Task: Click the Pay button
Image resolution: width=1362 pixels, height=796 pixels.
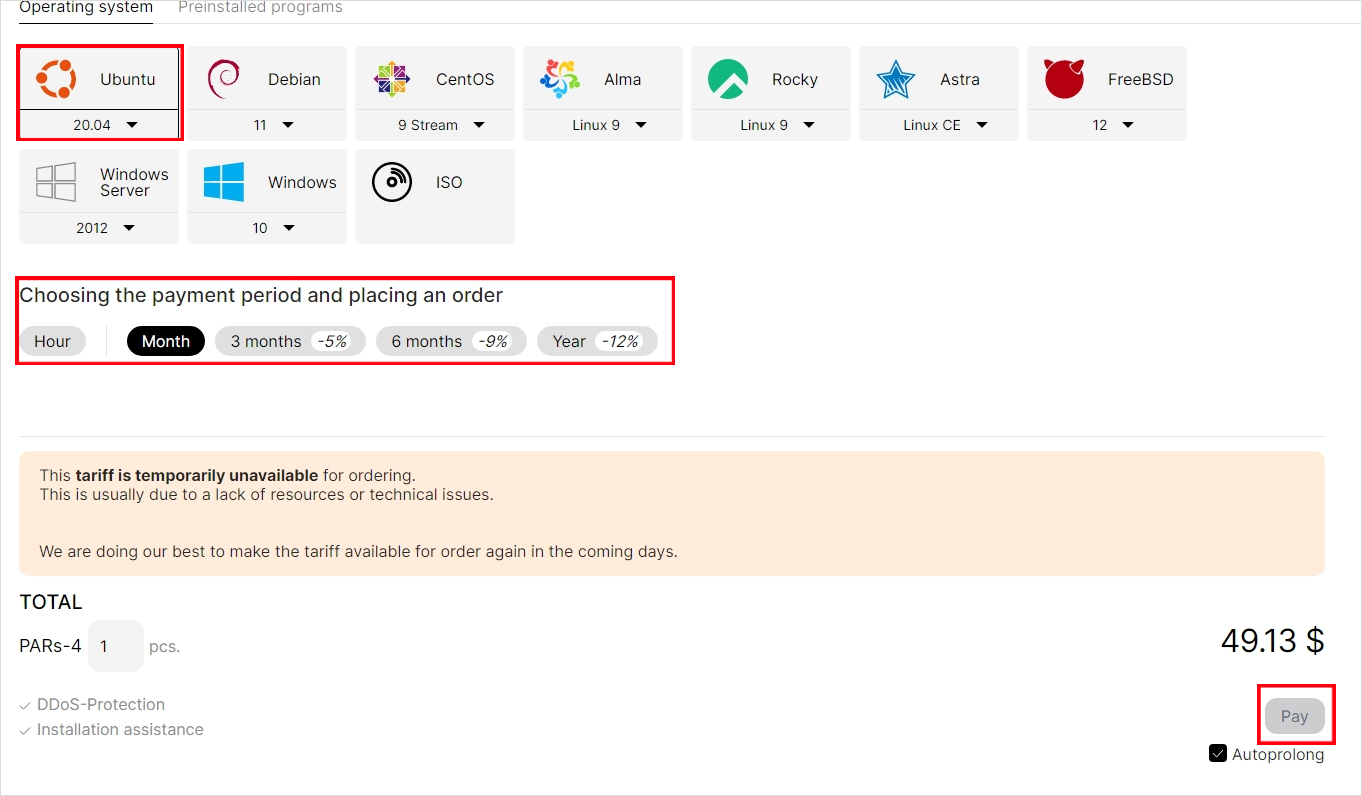Action: pos(1295,716)
